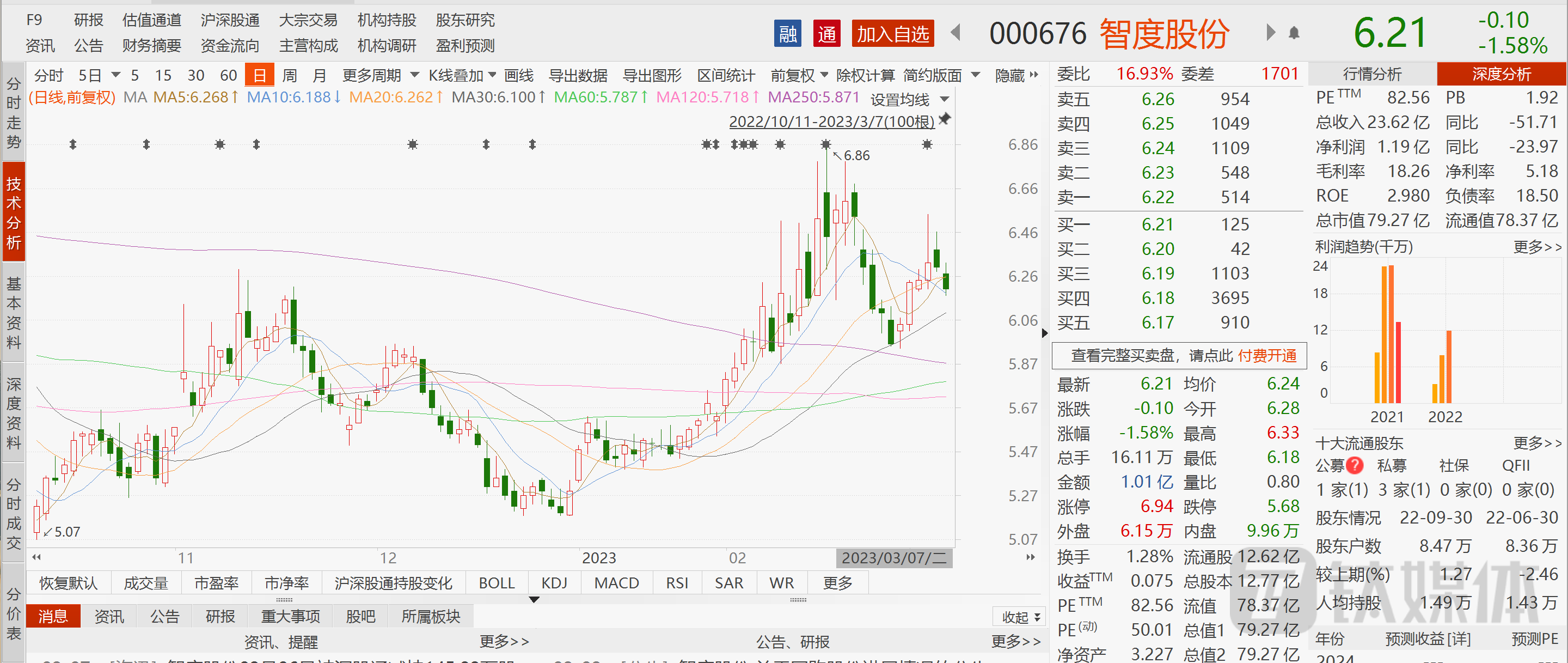Switch chart period to 周 weekly
This screenshot has height=663, width=1568.
pyautogui.click(x=290, y=76)
